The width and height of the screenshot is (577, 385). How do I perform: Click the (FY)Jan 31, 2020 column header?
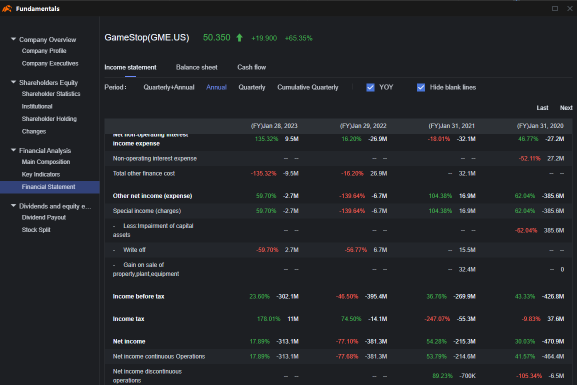[540, 126]
